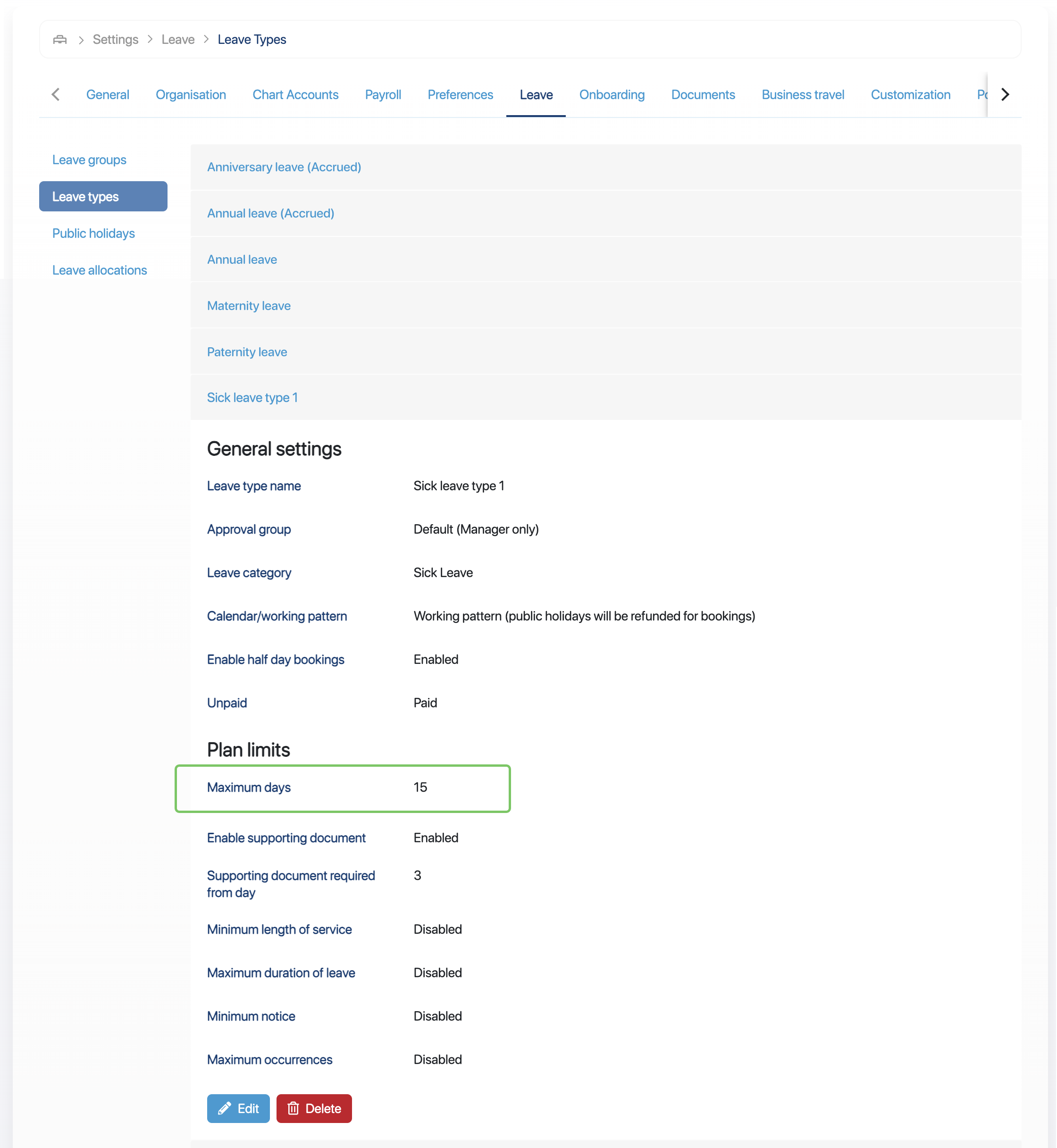Click the Edit button with pencil icon
Image resolution: width=1057 pixels, height=1148 pixels.
pos(238,1108)
